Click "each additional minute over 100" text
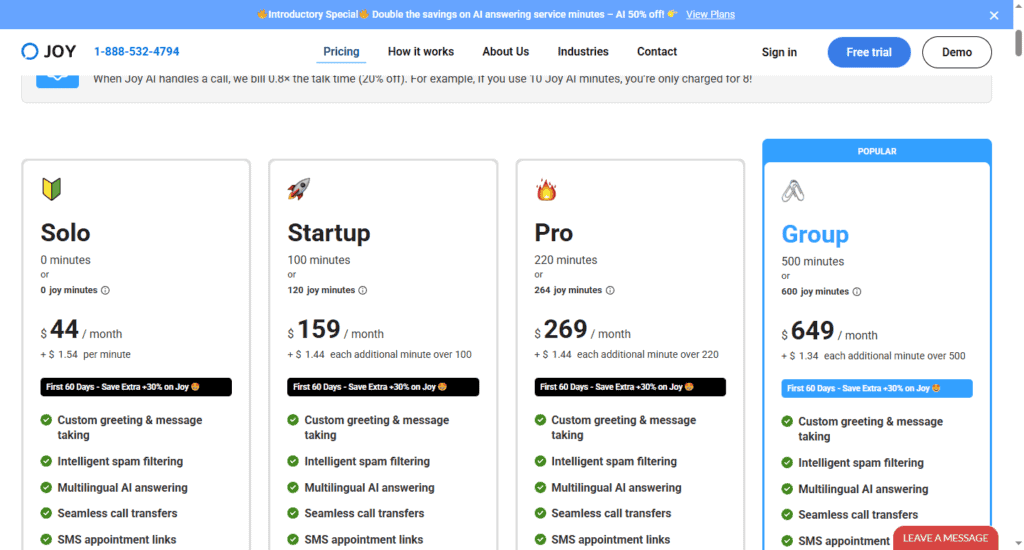 tap(400, 354)
